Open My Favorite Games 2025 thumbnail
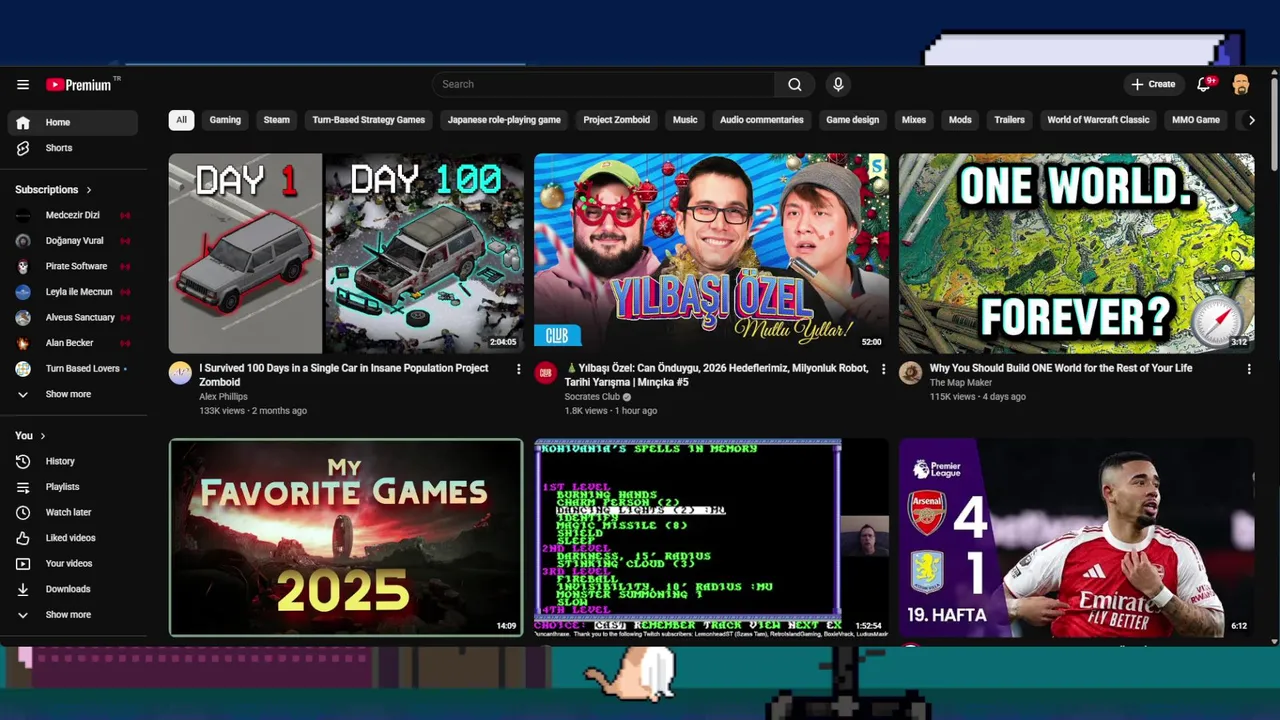Screen dimensions: 1280x720 (346, 538)
